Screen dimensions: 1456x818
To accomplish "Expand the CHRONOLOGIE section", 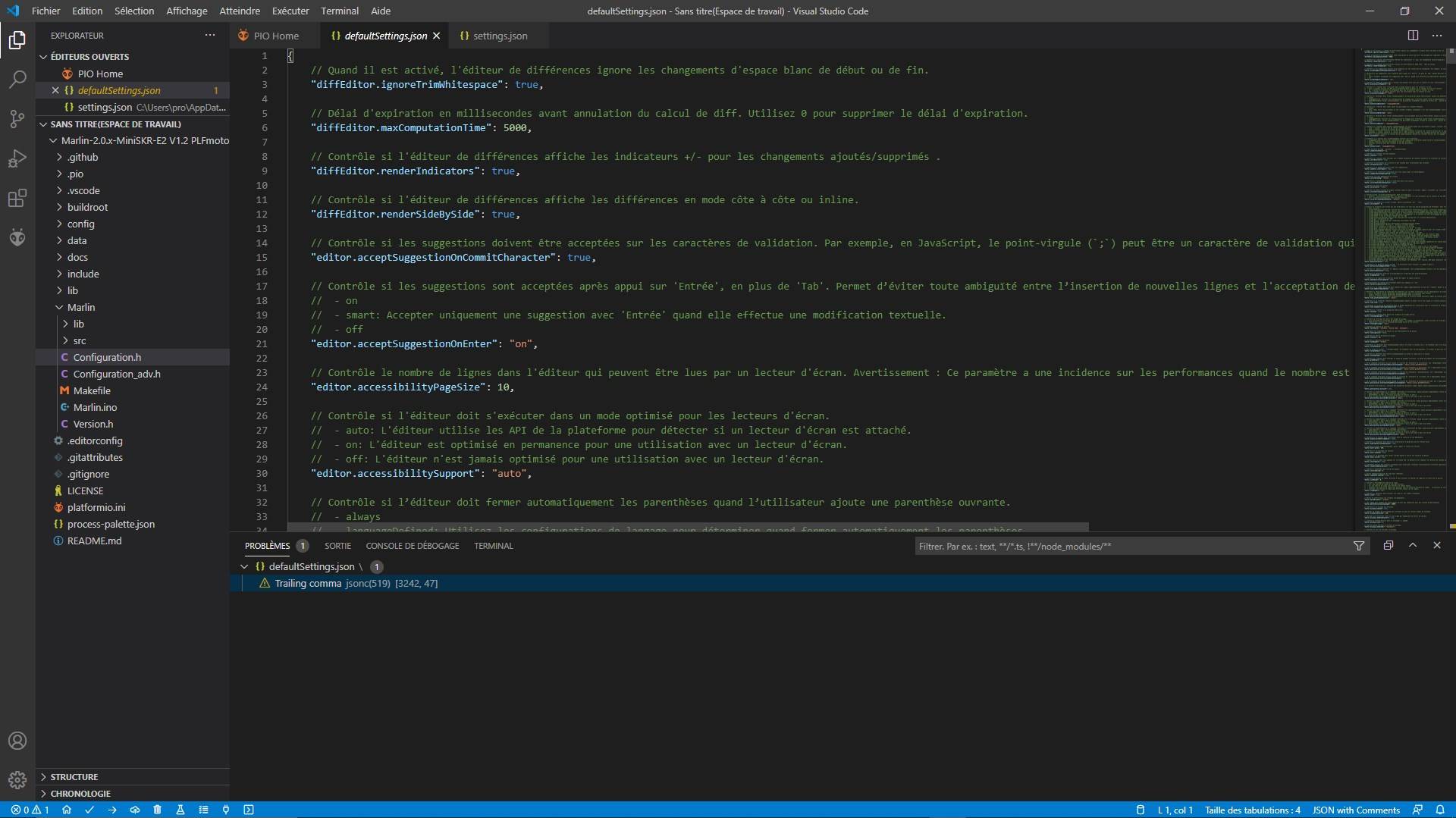I will click(x=80, y=794).
